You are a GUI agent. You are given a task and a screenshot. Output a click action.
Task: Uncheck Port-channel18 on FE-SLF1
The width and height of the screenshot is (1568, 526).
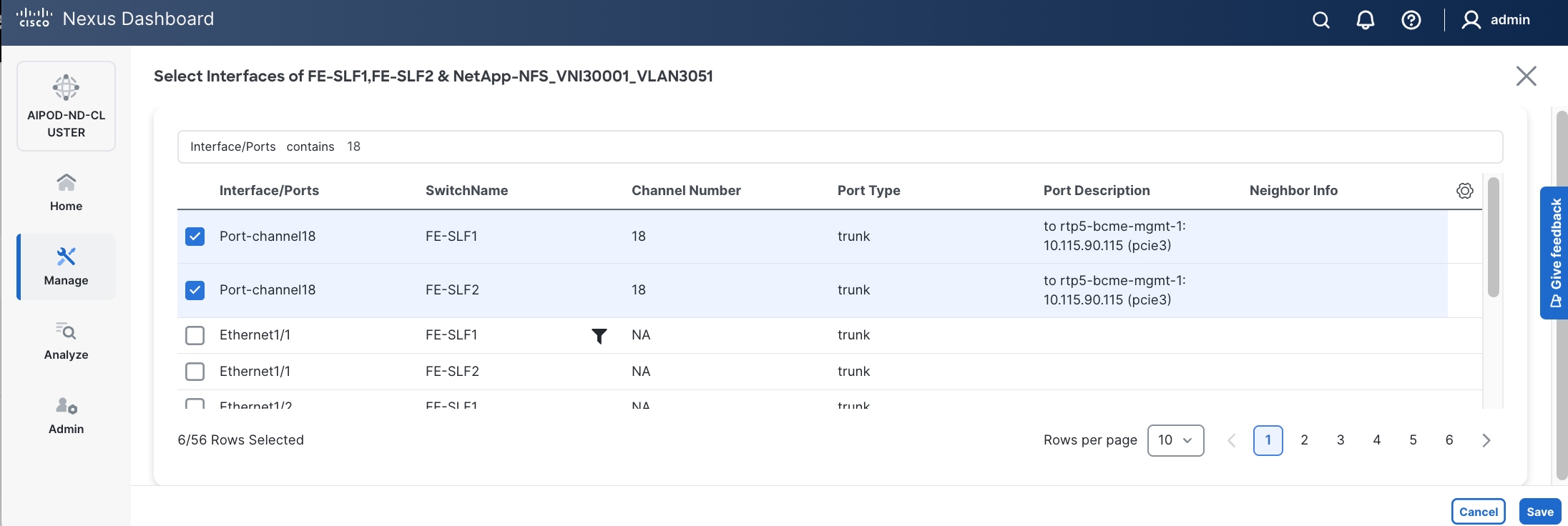[x=195, y=237]
